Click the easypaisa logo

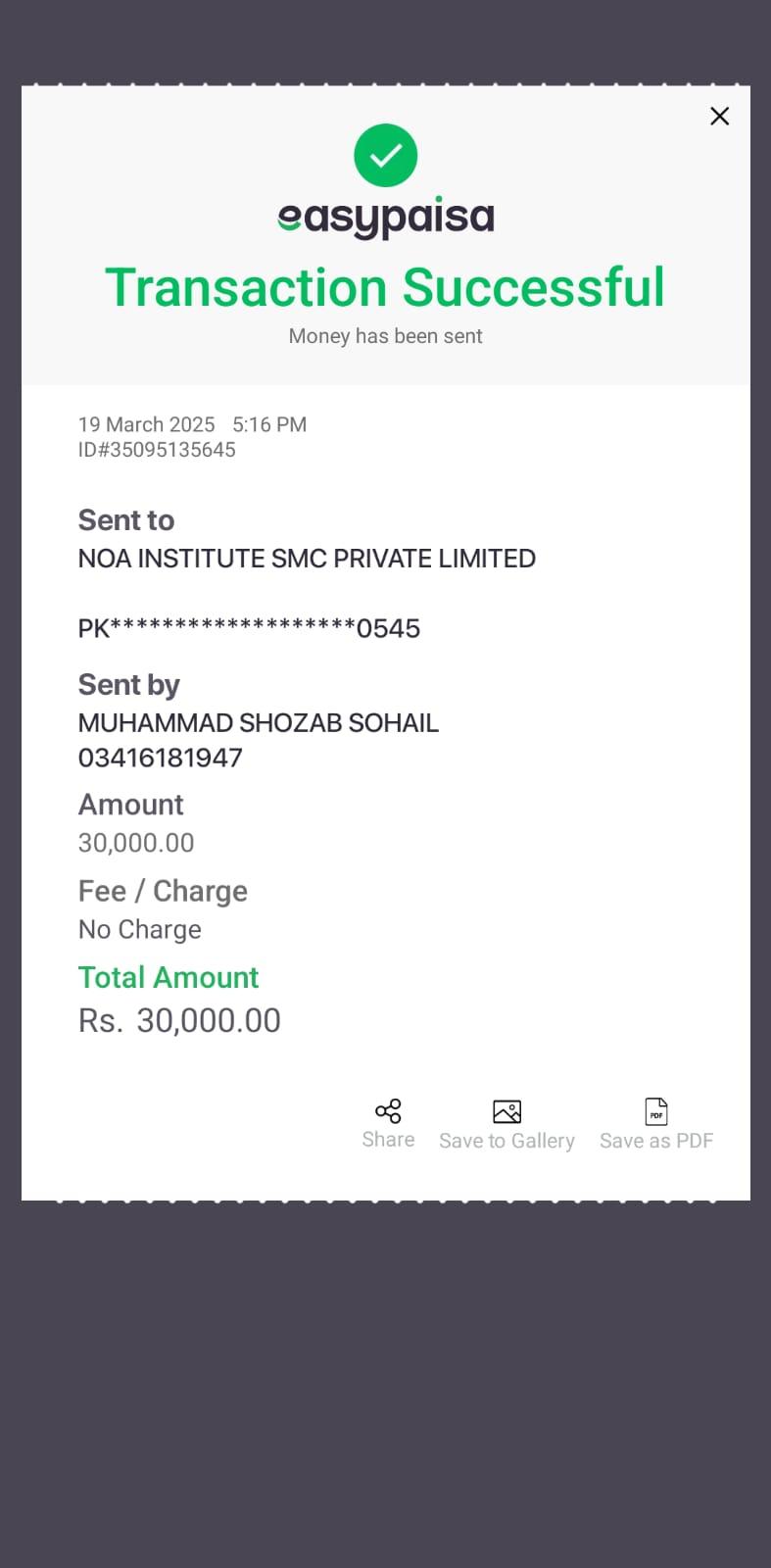[x=386, y=218]
